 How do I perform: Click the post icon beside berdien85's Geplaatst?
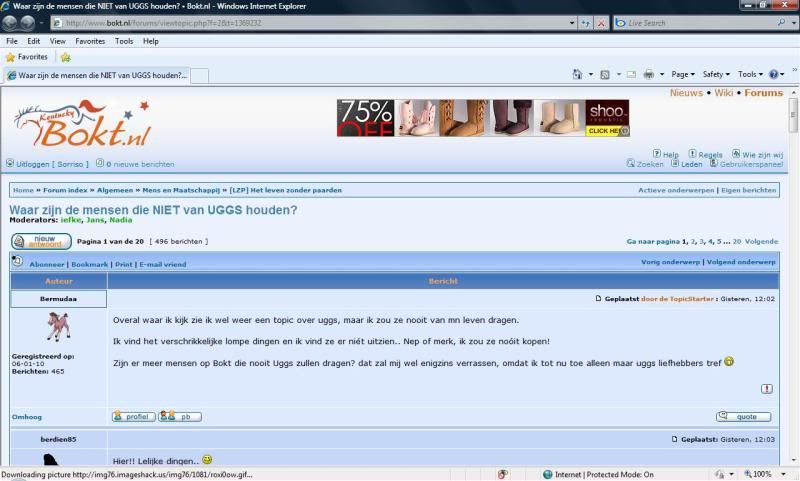674,439
